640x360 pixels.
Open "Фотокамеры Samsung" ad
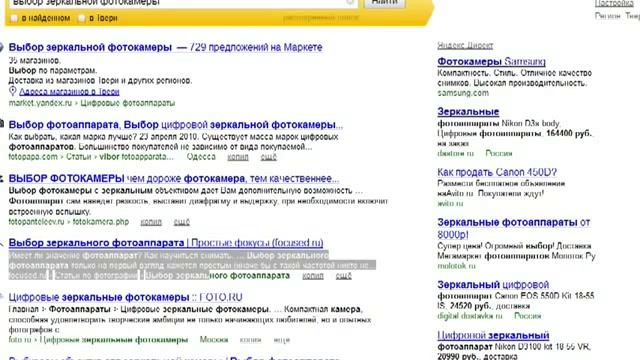pos(491,62)
